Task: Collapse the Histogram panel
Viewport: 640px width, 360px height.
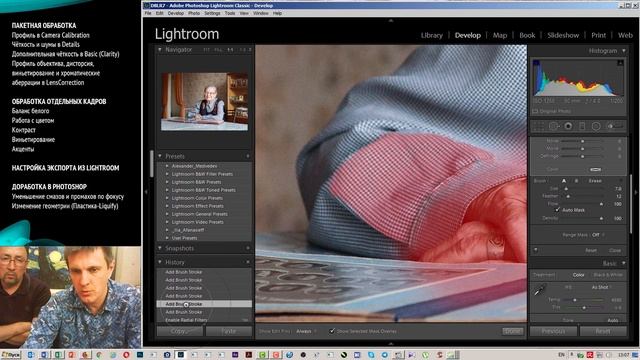Action: click(624, 51)
